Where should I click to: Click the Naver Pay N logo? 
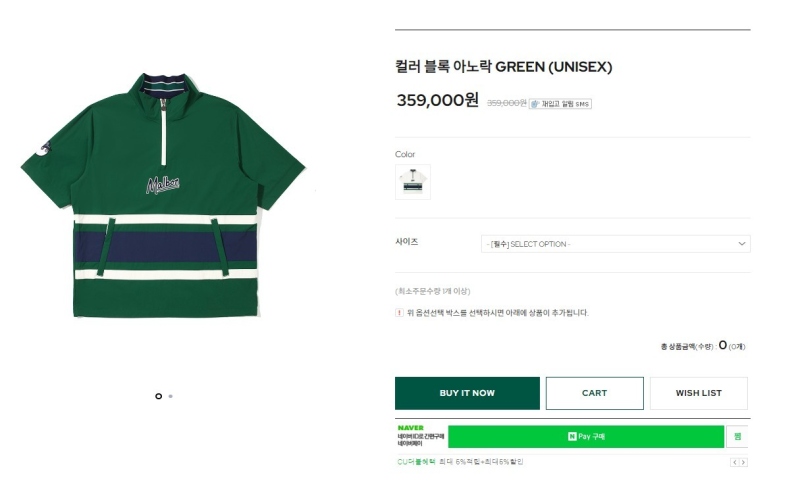pos(572,437)
